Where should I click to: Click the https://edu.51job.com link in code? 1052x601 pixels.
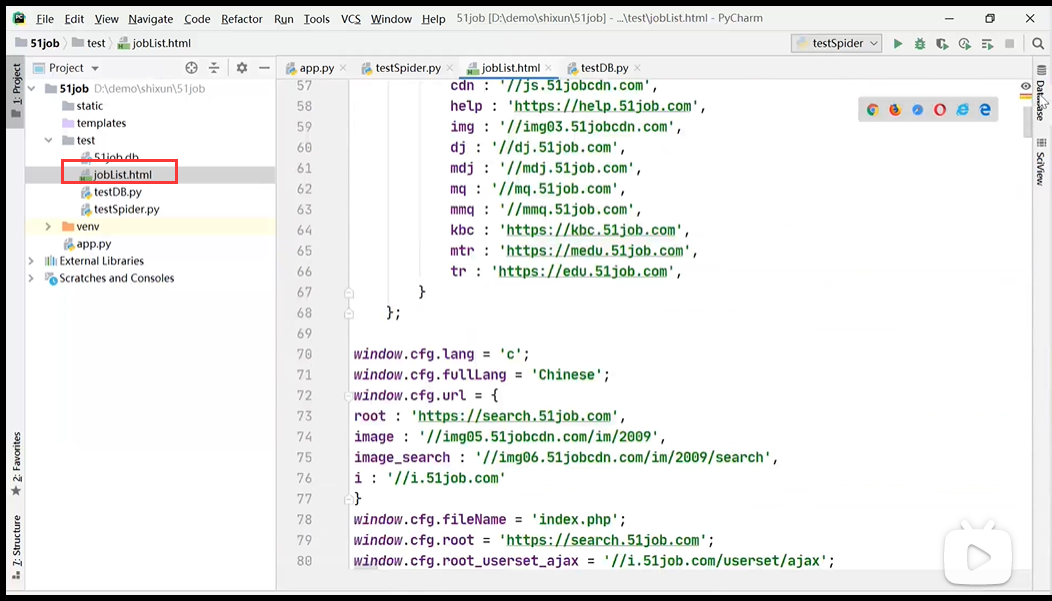pos(582,272)
